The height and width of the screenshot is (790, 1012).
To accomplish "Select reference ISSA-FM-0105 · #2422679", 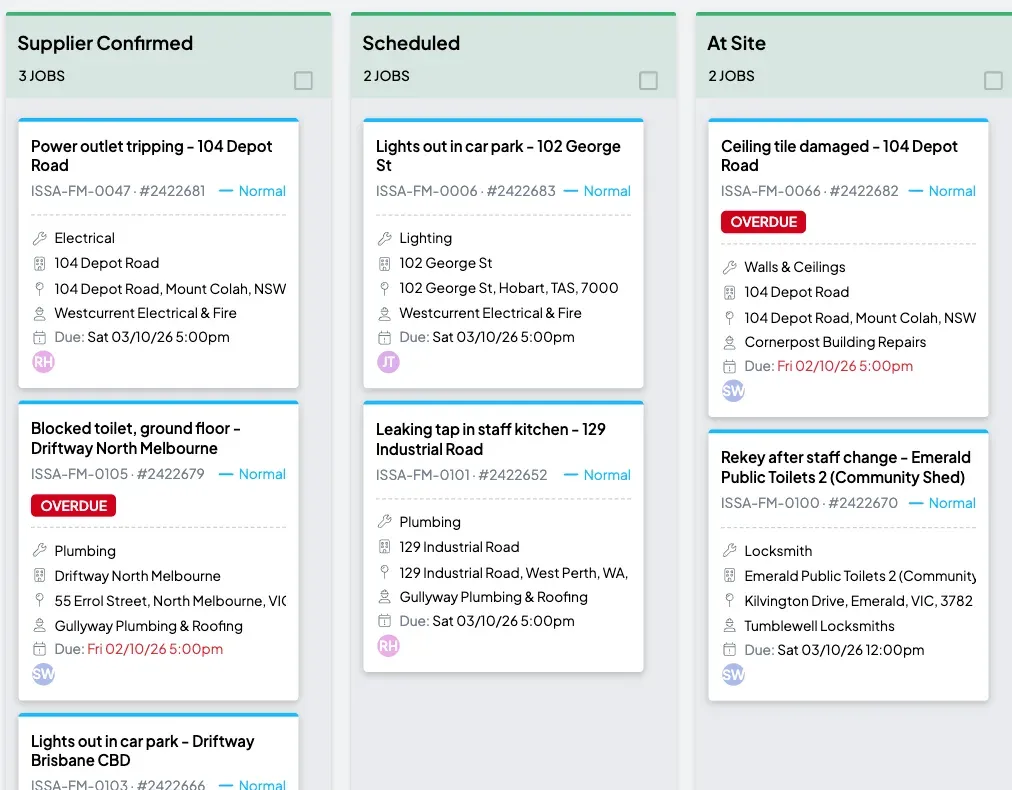I will point(117,474).
